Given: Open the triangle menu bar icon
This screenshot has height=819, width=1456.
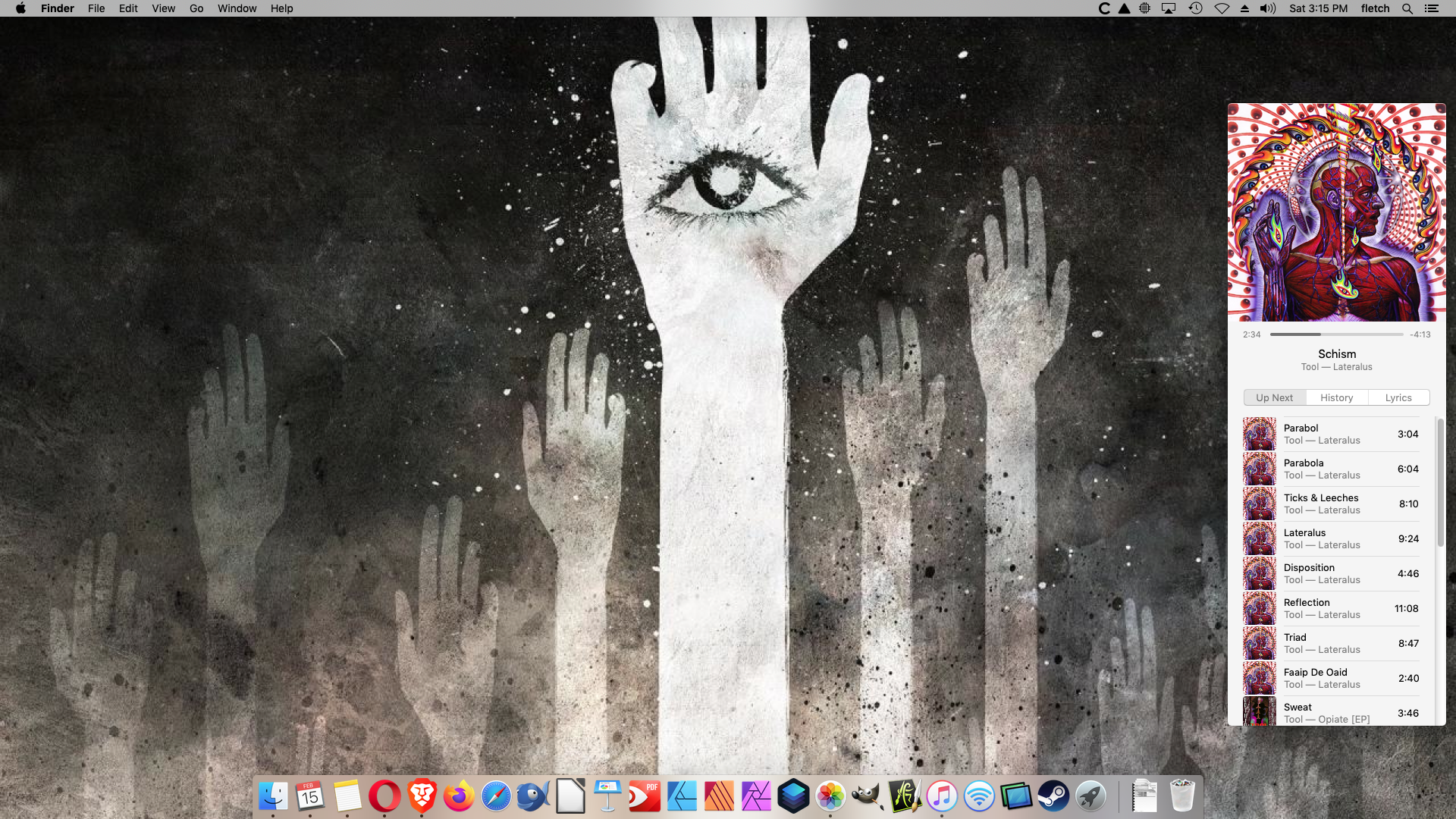Looking at the screenshot, I should [1125, 8].
